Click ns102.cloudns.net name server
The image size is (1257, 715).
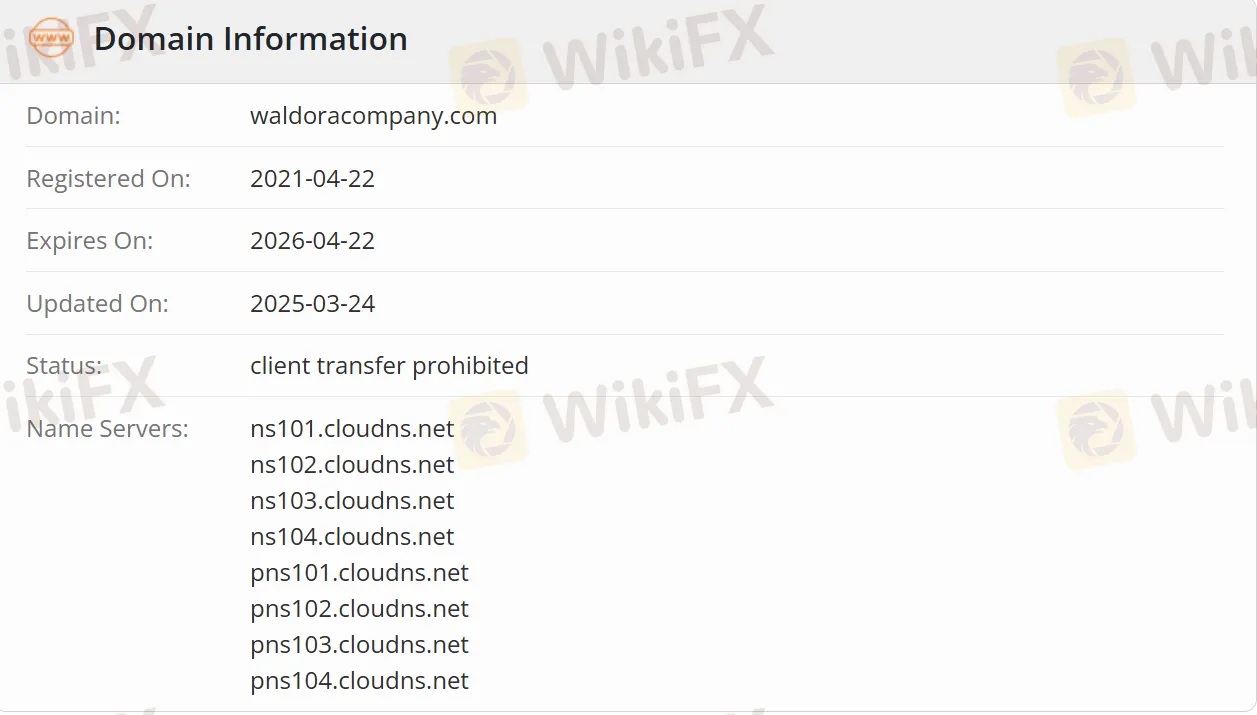352,465
